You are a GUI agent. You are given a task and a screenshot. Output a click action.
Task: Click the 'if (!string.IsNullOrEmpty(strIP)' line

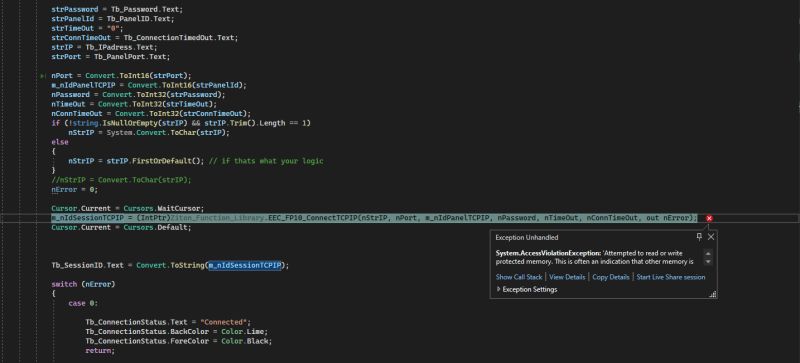pos(181,123)
